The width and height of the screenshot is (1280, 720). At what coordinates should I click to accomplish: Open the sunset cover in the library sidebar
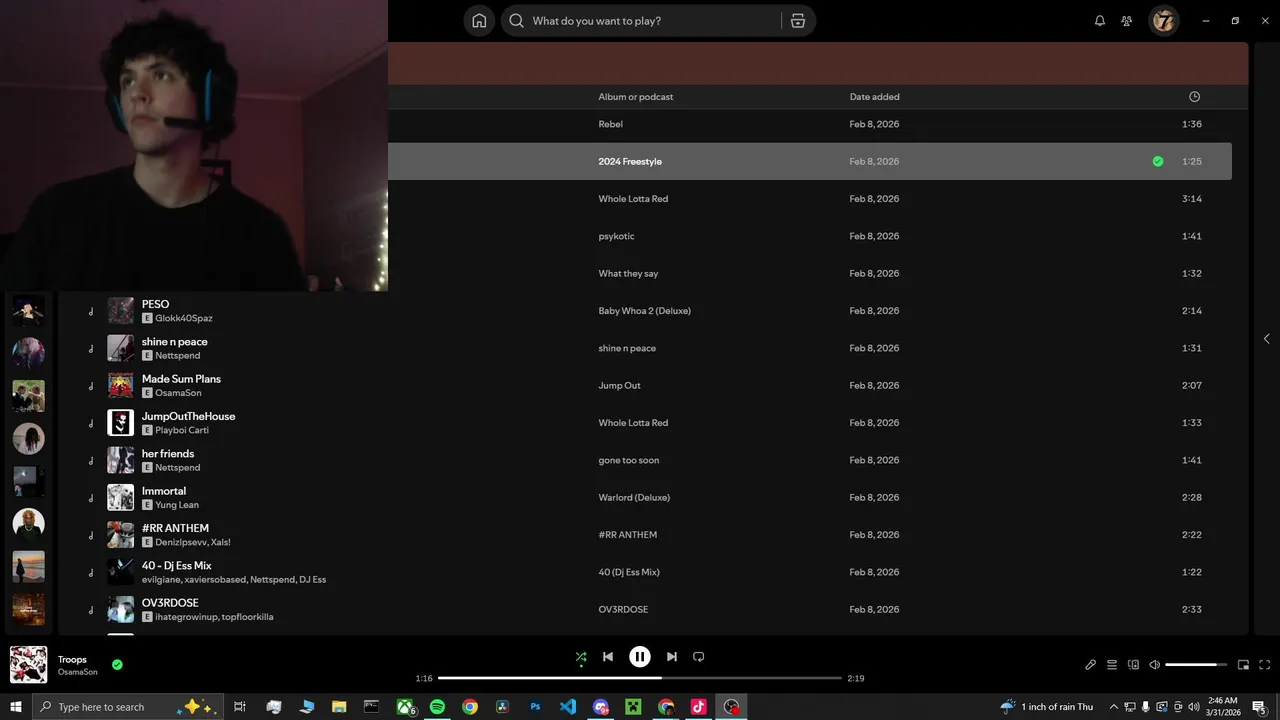click(28, 567)
